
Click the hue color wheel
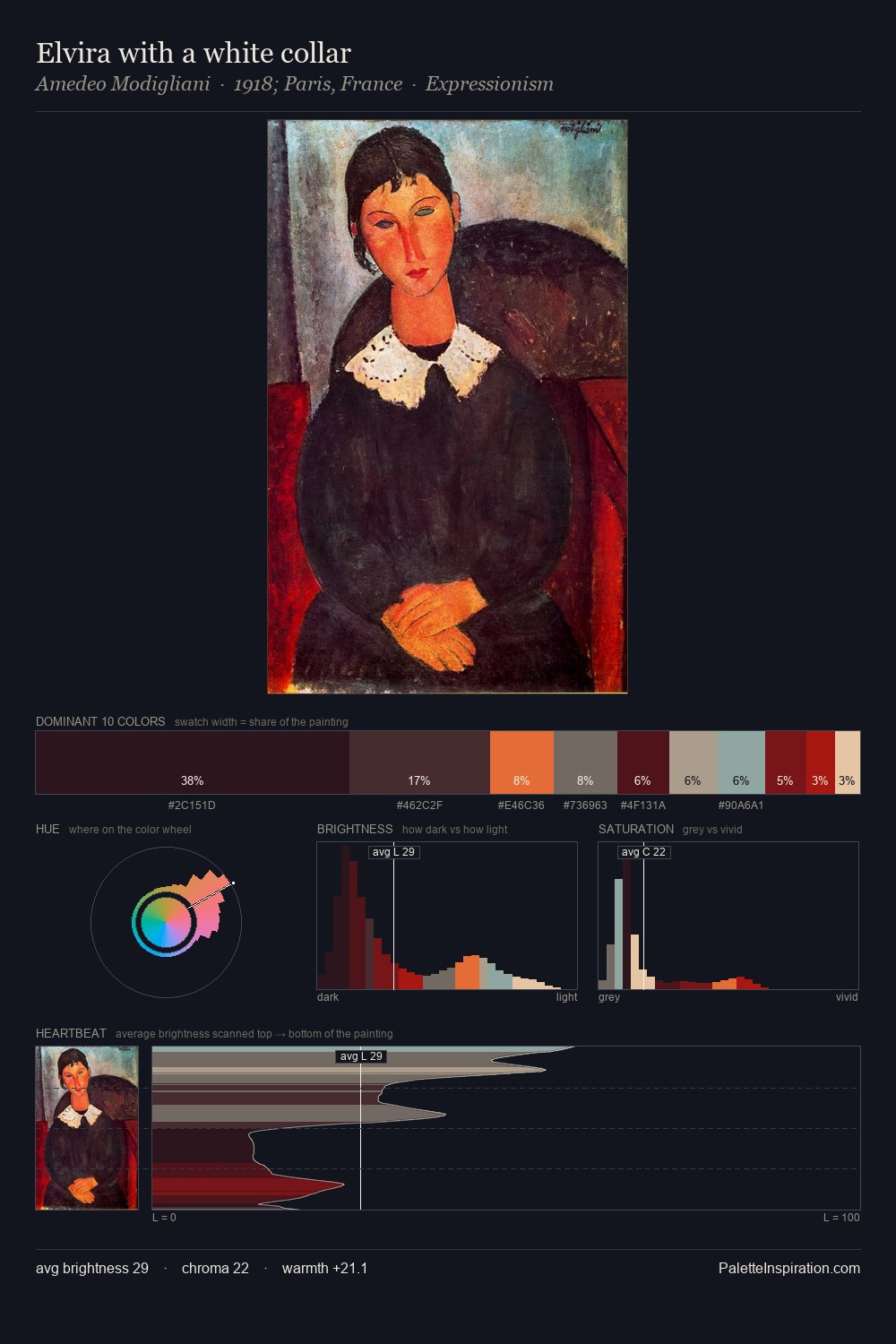coord(166,922)
